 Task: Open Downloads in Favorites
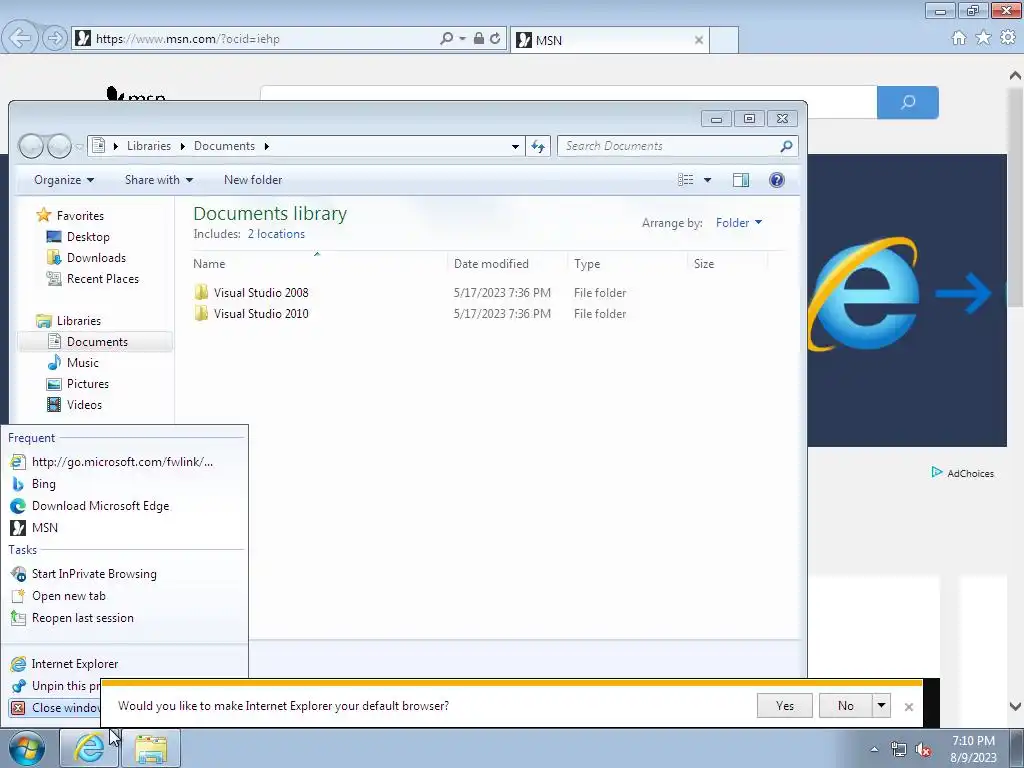point(96,258)
